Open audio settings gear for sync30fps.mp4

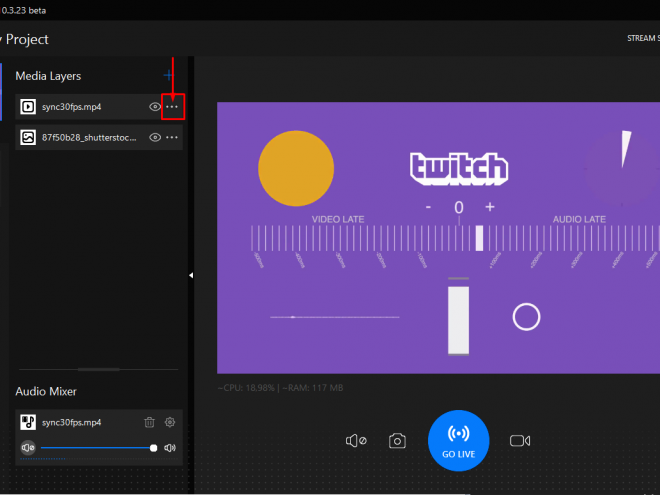170,422
